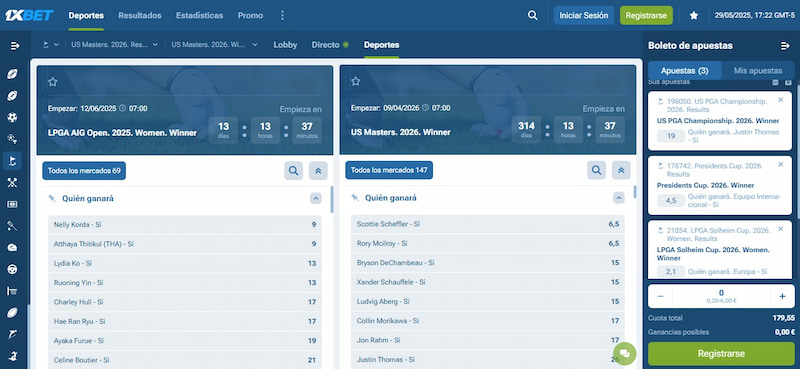The height and width of the screenshot is (369, 800).
Task: Open the Deportes top navigation item
Action: point(86,15)
